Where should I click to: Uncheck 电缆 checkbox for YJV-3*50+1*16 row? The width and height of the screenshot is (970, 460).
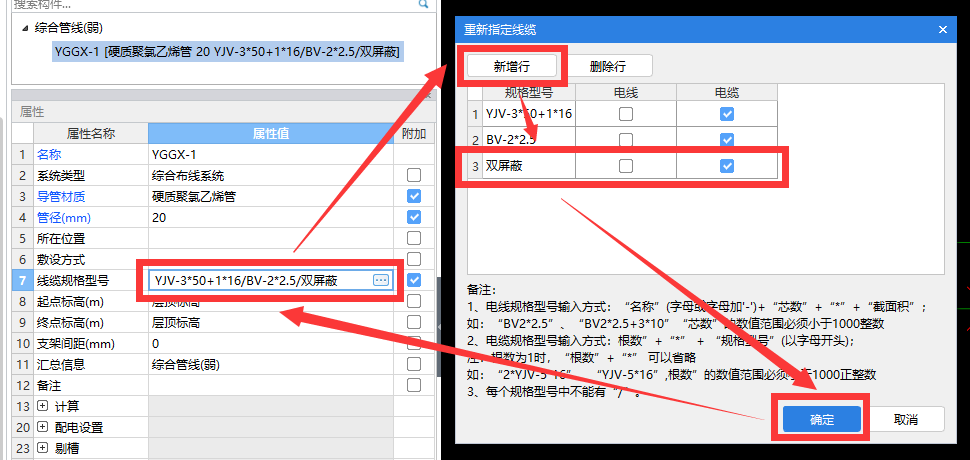[x=727, y=114]
